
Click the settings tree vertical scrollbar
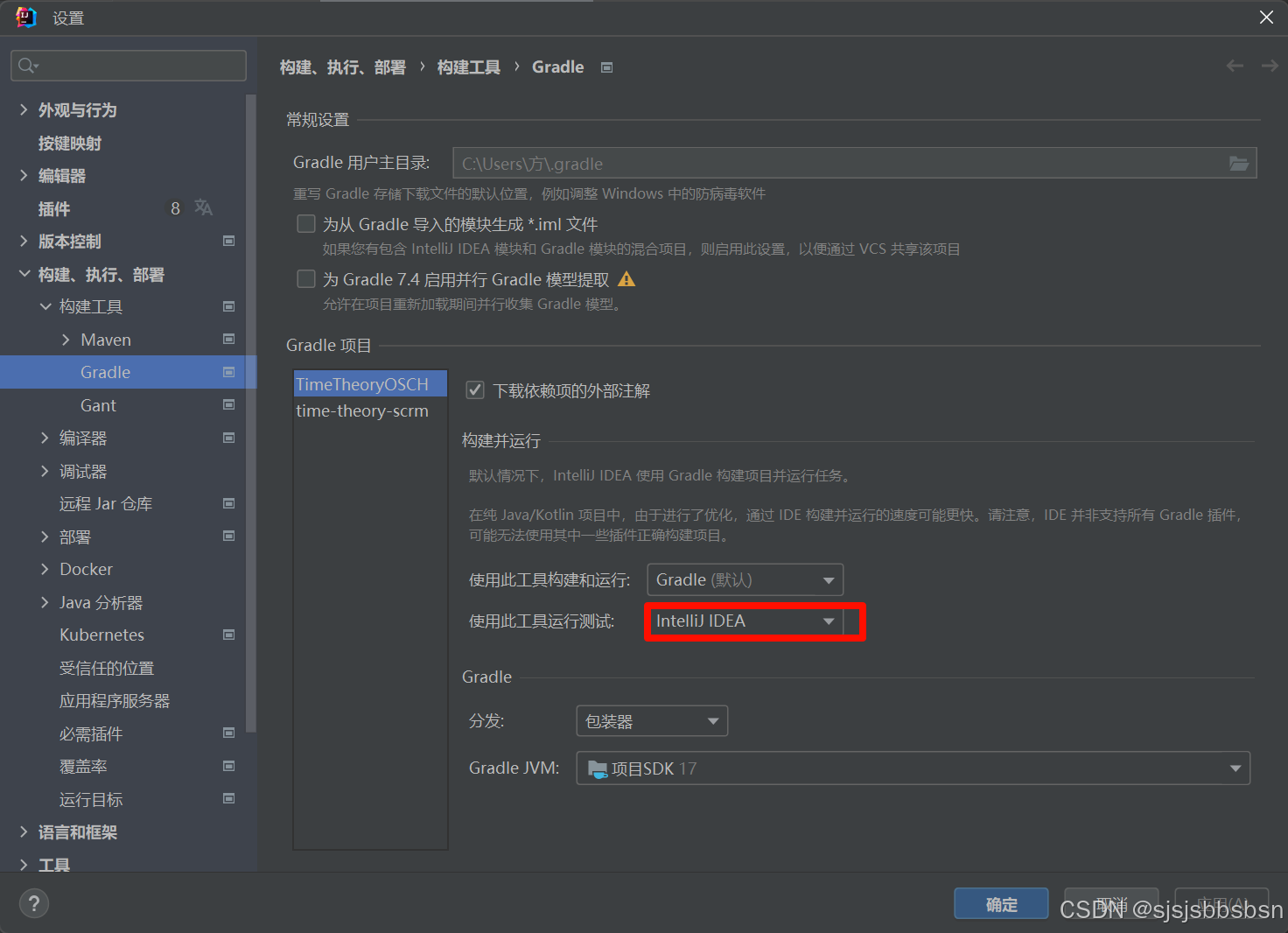251,411
